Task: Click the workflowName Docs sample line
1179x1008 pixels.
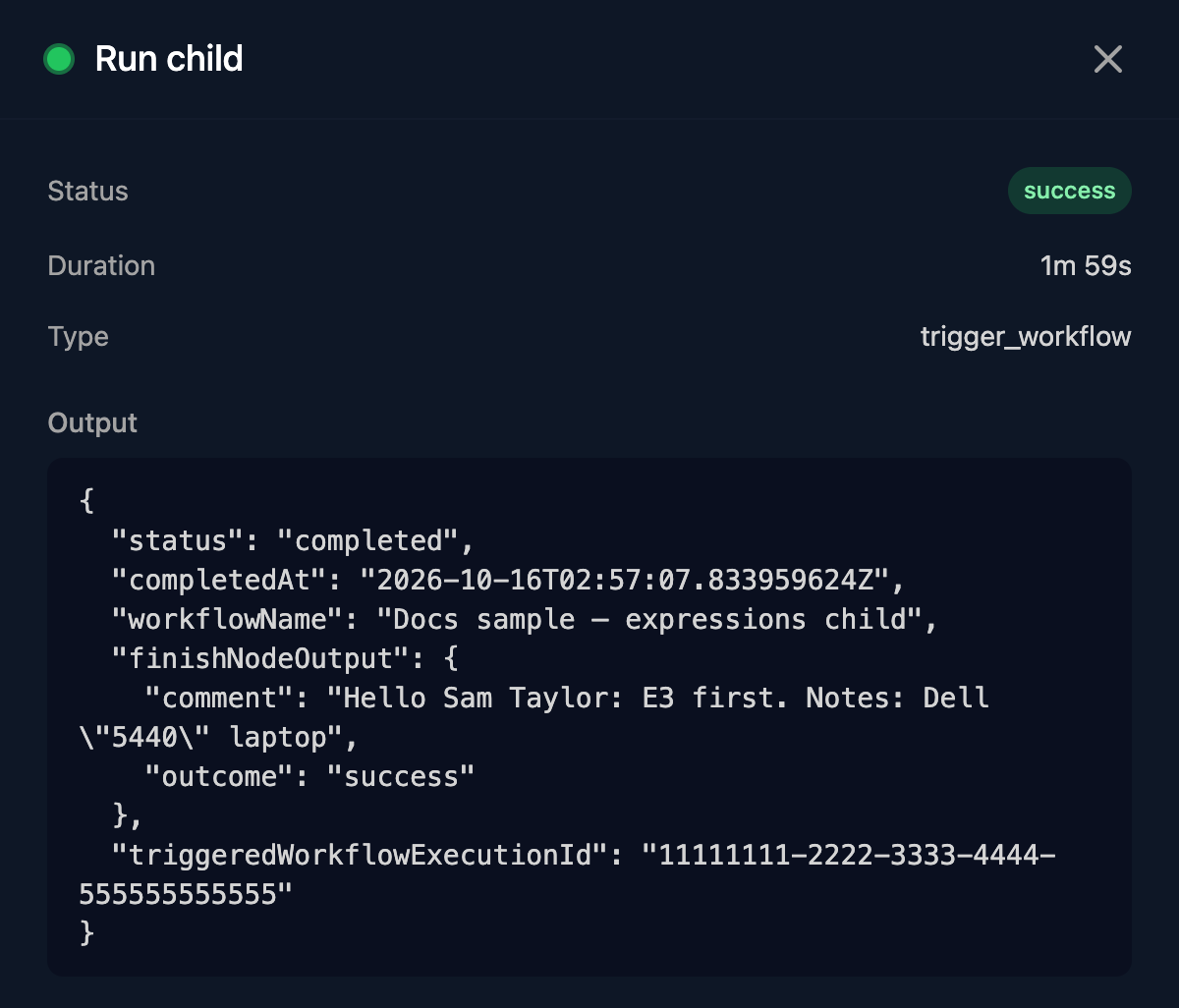Action: (525, 619)
